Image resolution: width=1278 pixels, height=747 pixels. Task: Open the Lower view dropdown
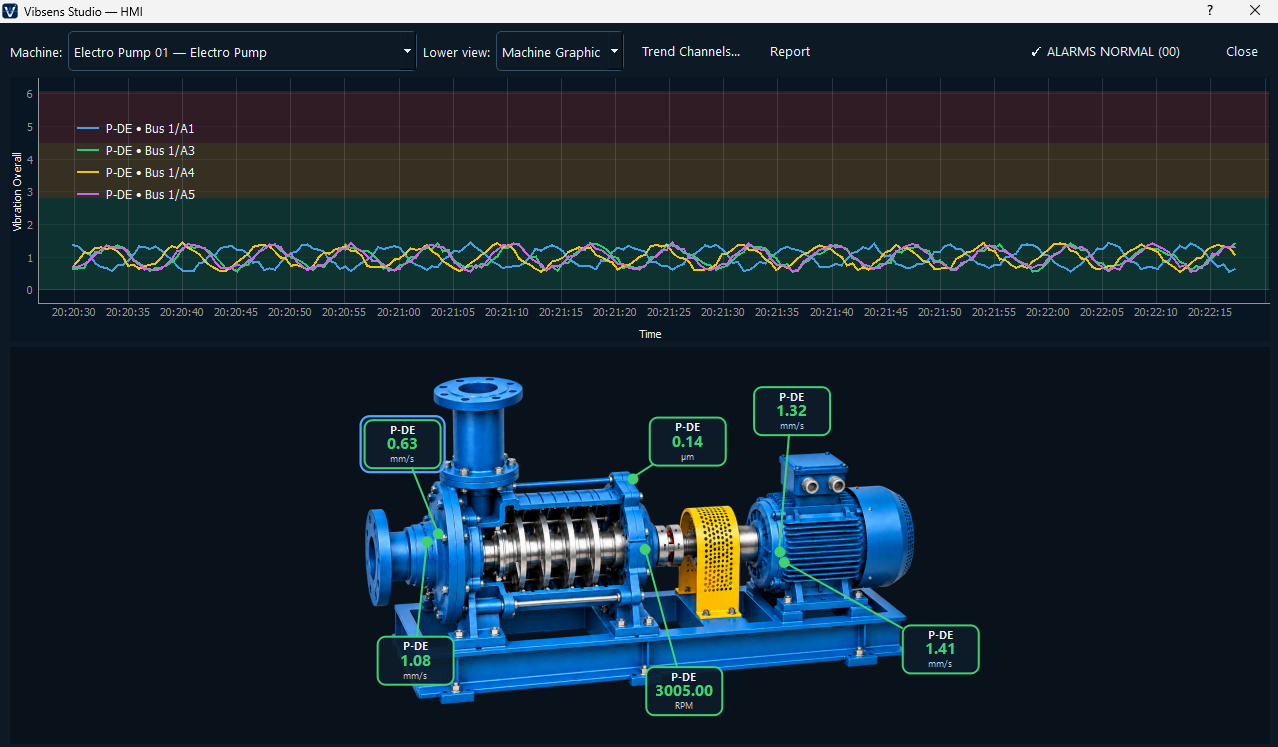[560, 52]
